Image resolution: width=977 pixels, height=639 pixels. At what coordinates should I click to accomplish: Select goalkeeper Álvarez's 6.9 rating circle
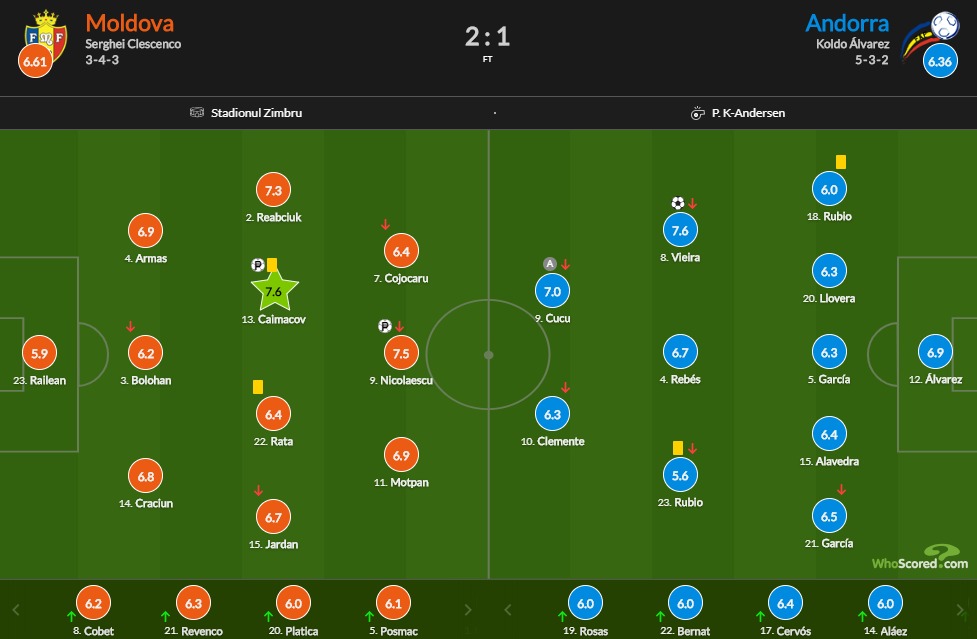click(x=935, y=352)
